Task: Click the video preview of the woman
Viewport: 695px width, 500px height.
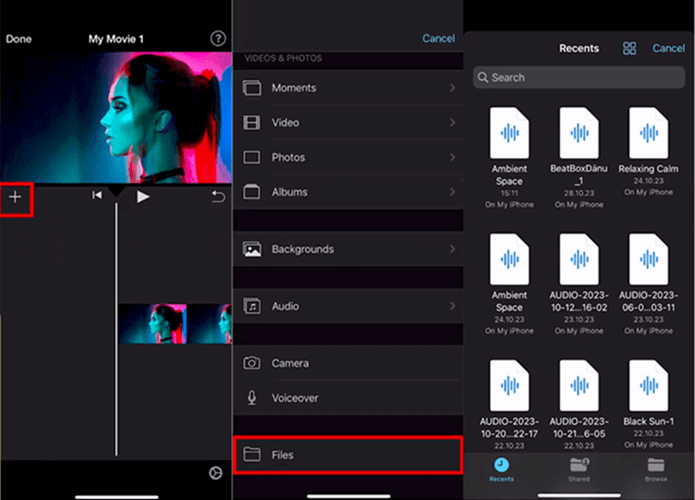Action: pos(116,117)
